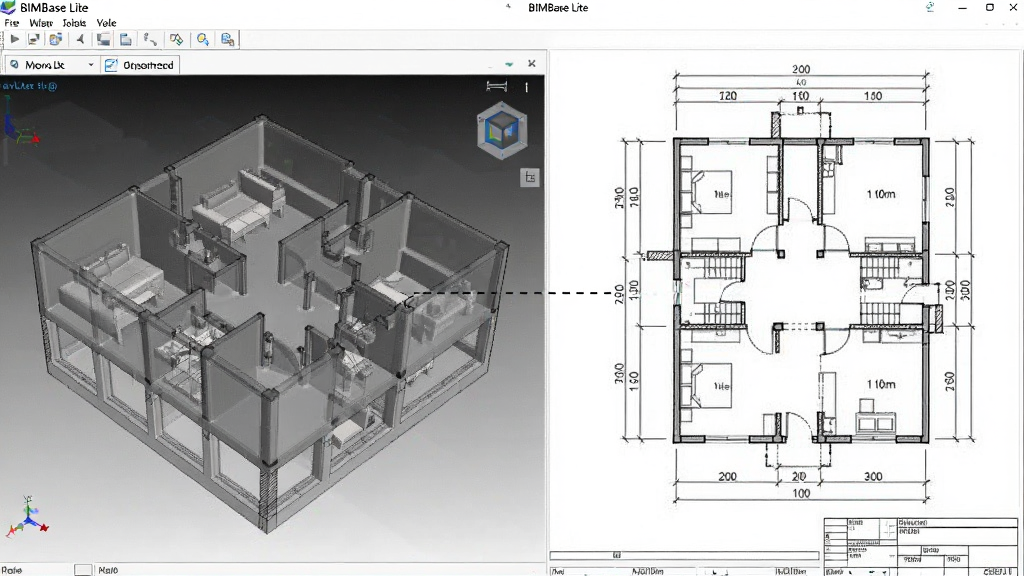Click the round icon in the Mons Lk selector
The height and width of the screenshot is (576, 1024).
point(14,65)
